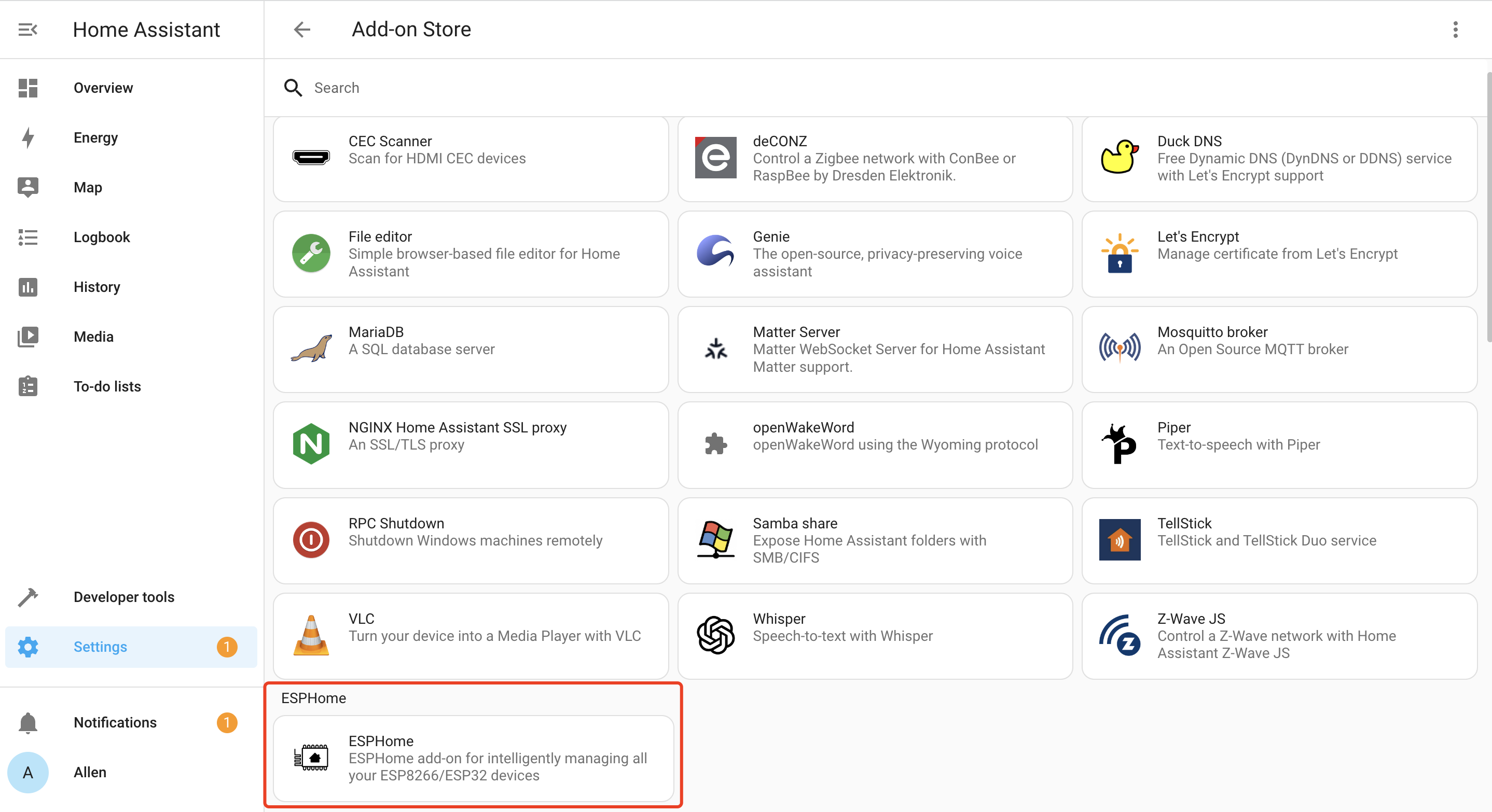Click the Genie logo icon
Screen dimensions: 1492x812
[715, 250]
